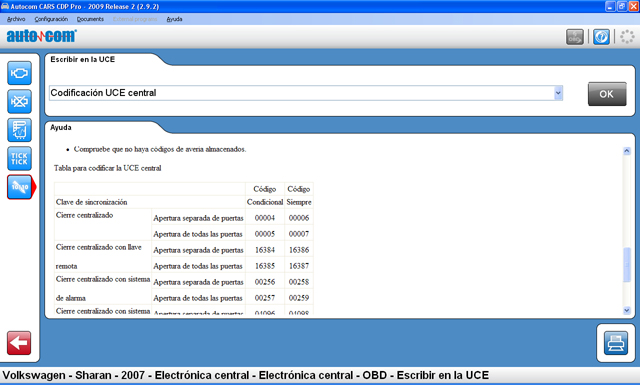Open the Archivo menu
This screenshot has height=385, width=640.
pyautogui.click(x=16, y=19)
